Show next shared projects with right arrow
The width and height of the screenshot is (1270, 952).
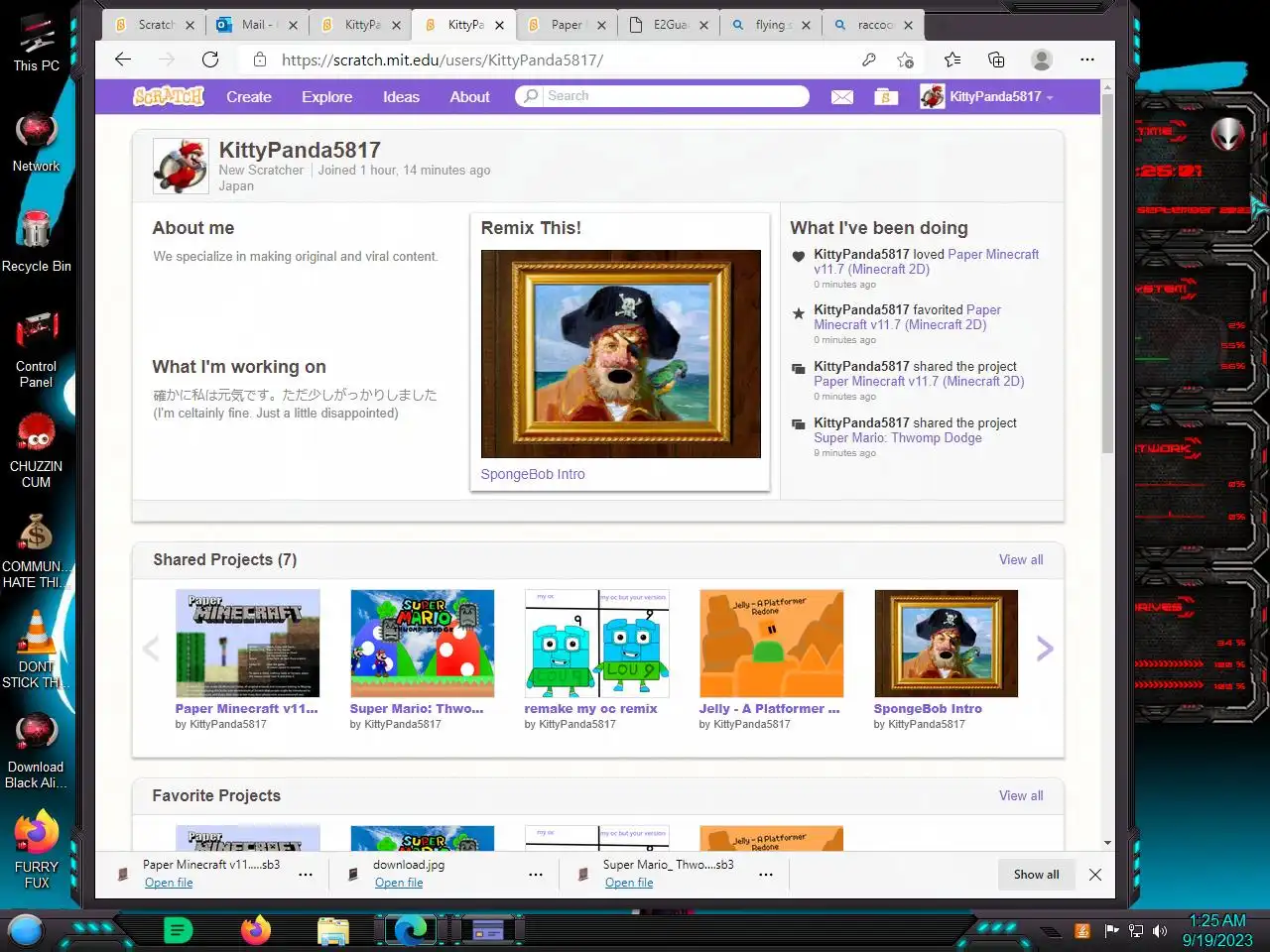1045,649
